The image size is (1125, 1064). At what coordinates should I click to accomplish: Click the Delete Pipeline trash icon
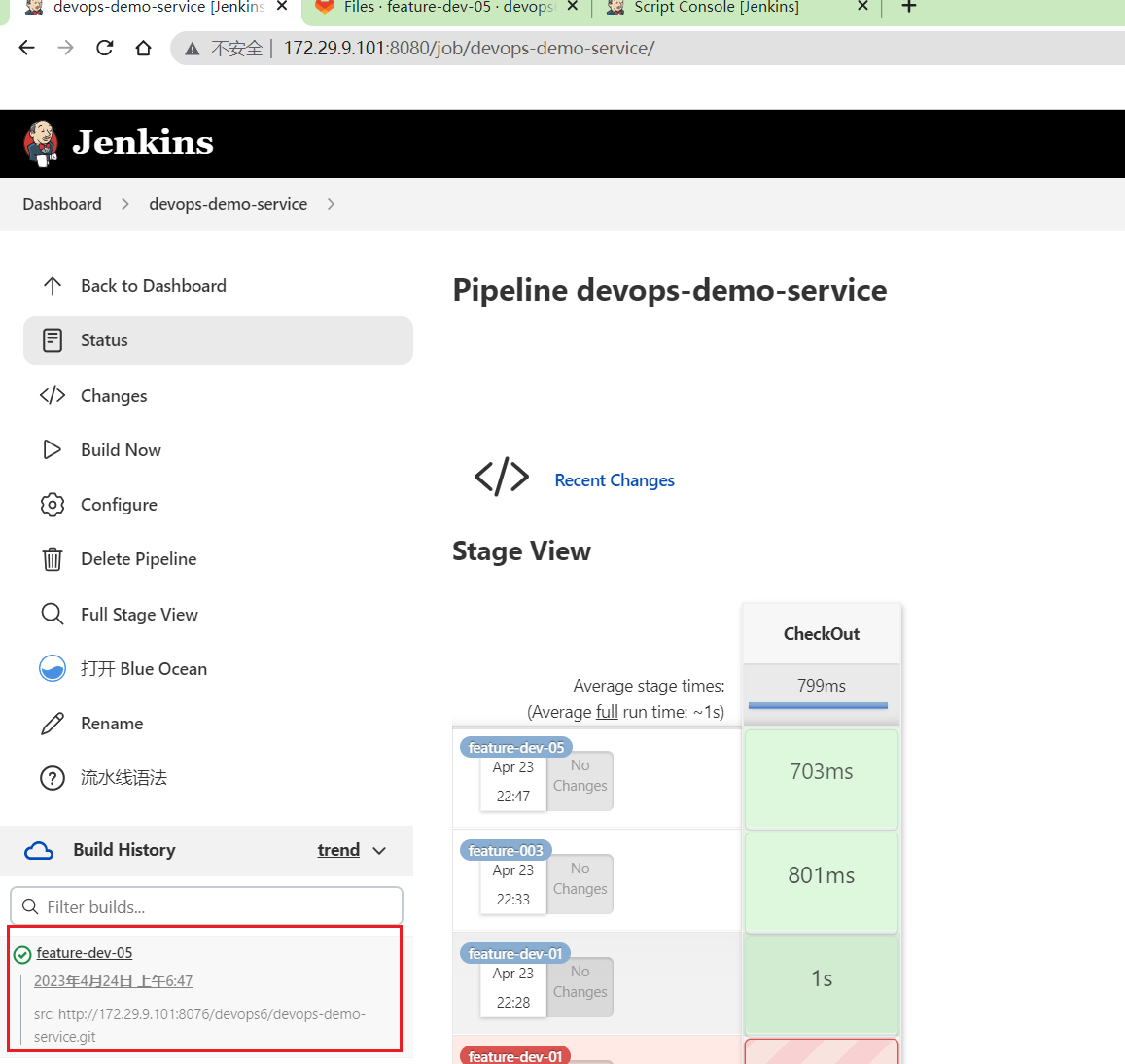click(53, 559)
